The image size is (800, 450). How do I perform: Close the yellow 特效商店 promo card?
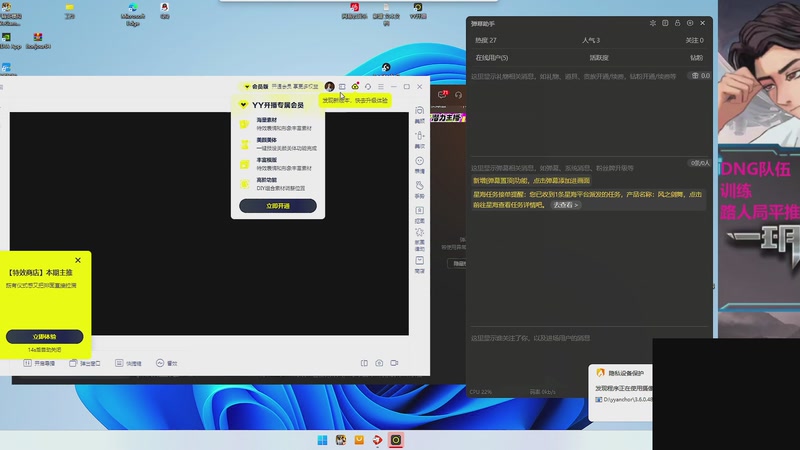(78, 260)
